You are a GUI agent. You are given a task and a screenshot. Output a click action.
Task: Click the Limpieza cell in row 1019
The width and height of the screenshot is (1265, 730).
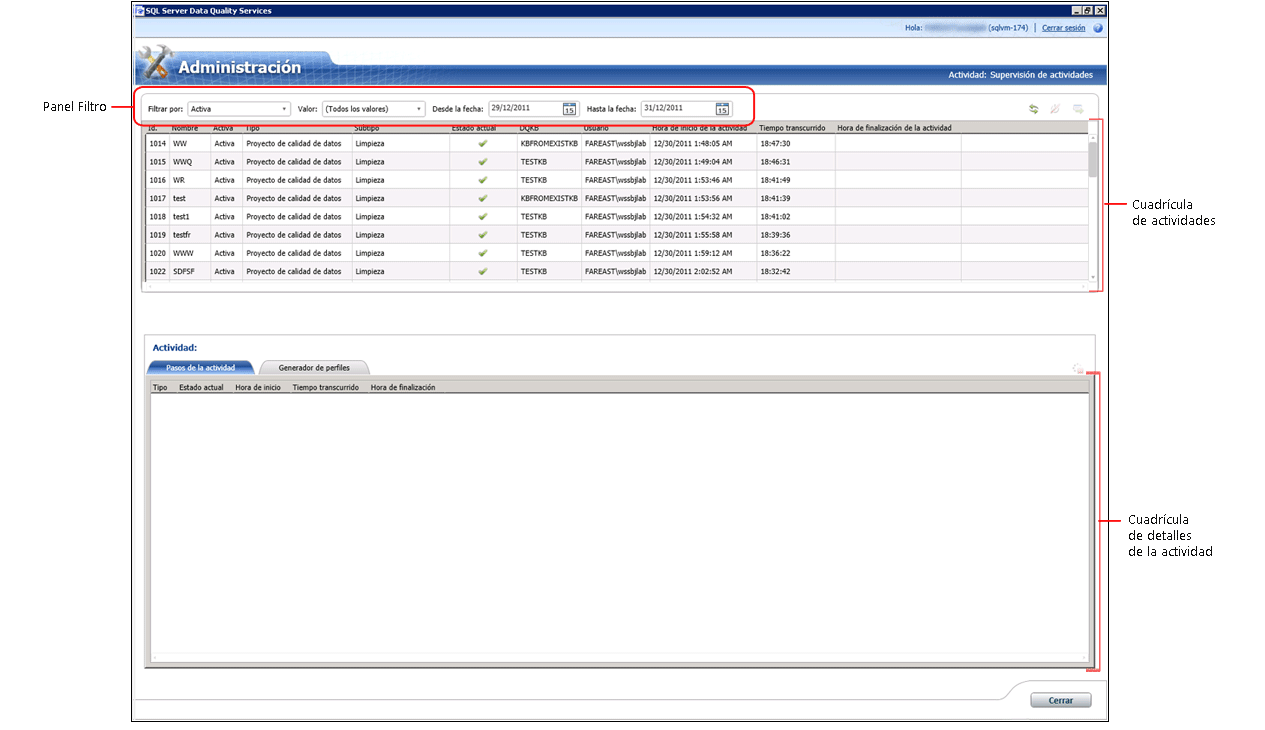coord(370,235)
